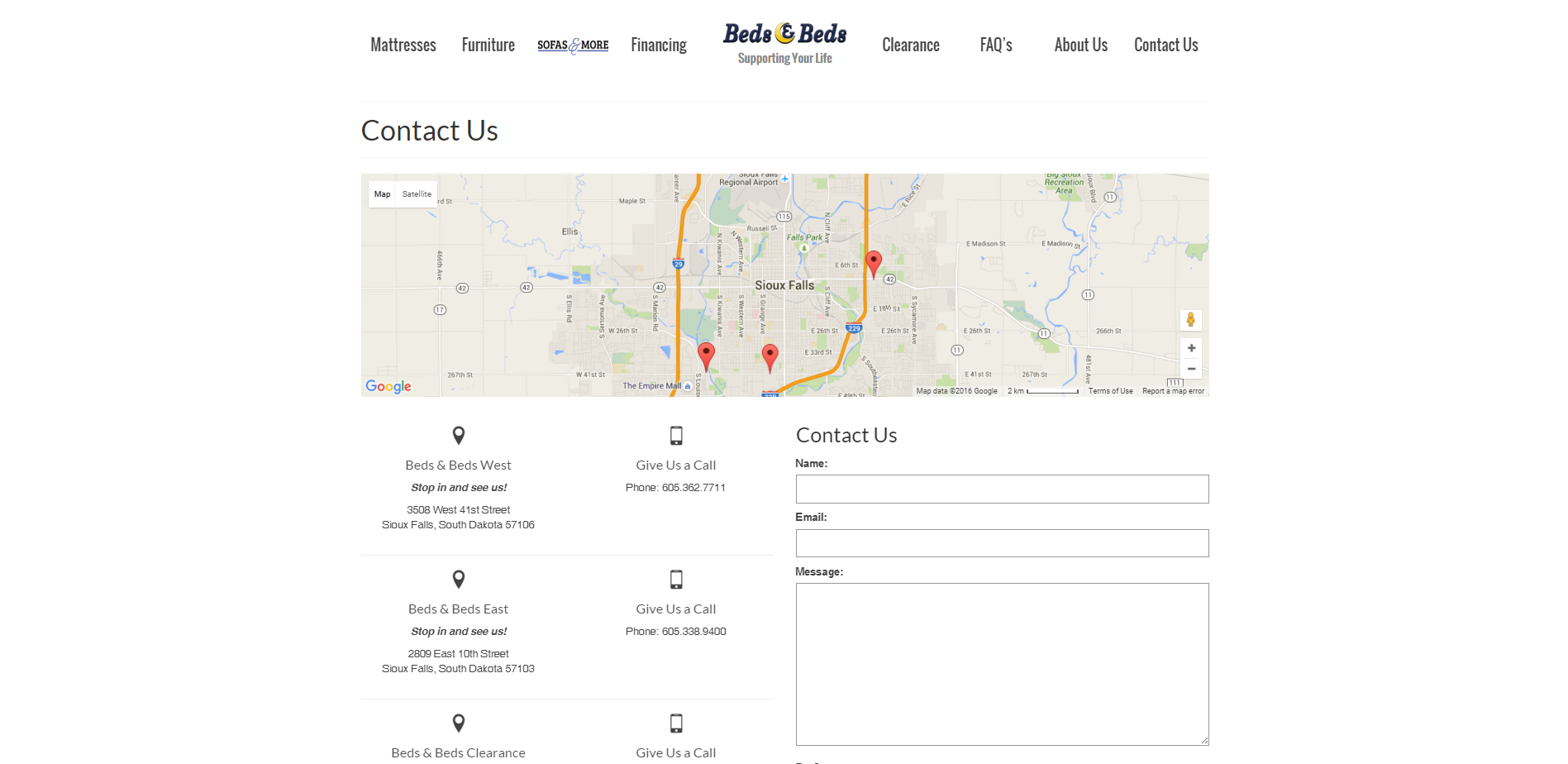
Task: Click the red map pin near E 6th St
Action: 874,264
